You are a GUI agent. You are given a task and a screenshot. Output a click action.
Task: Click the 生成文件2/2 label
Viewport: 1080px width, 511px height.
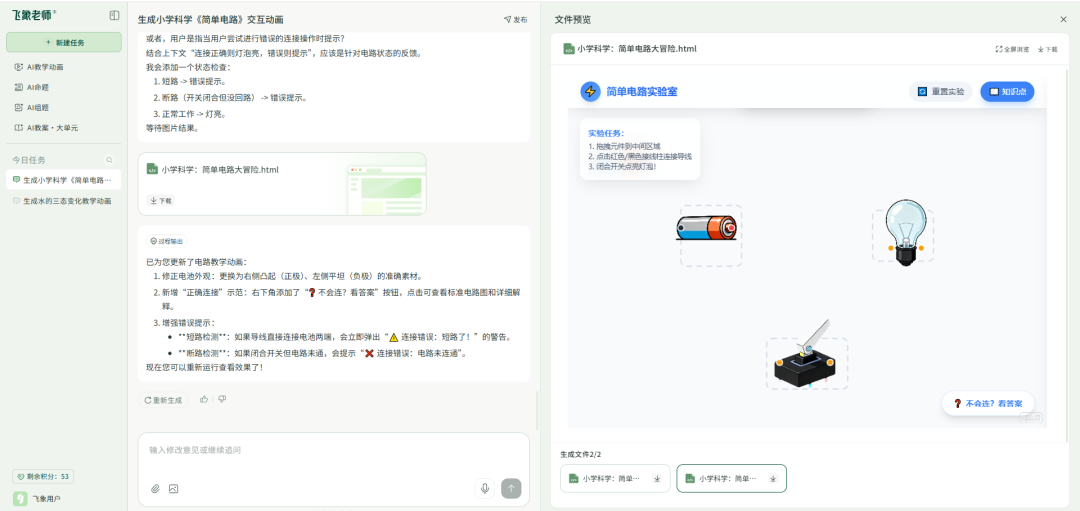tap(581, 455)
